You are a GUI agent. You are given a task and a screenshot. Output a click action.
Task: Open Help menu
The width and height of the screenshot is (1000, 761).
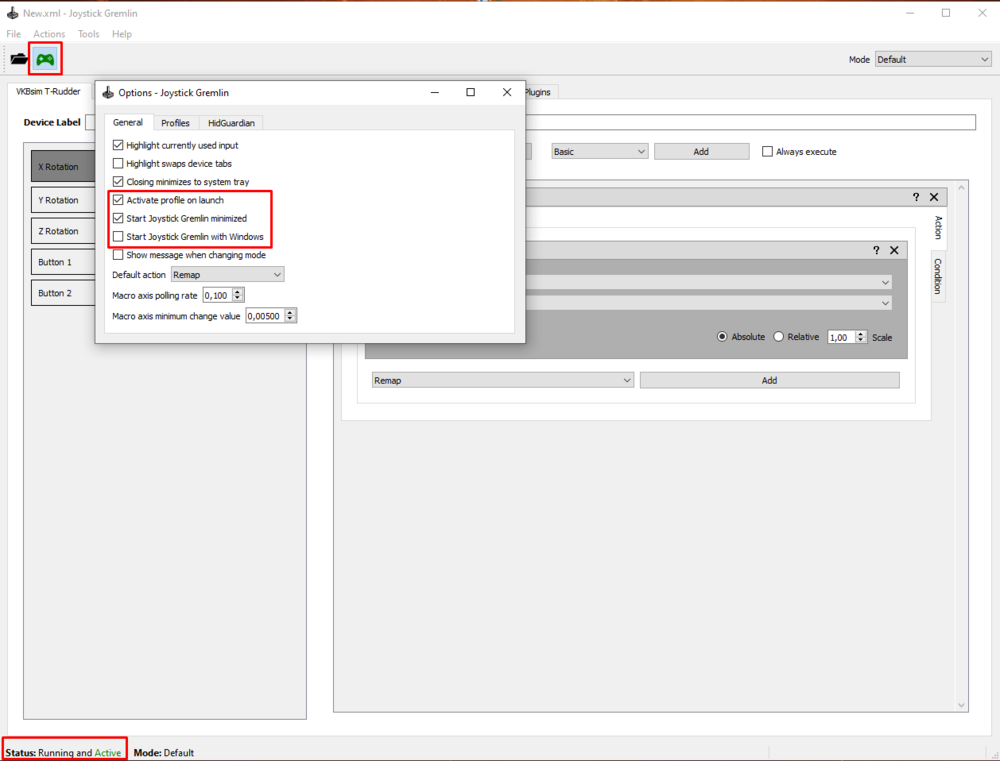[x=122, y=34]
